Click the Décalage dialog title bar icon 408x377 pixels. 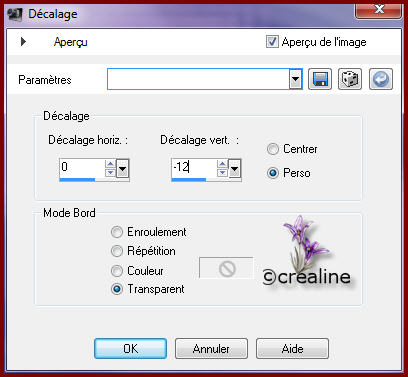15,15
